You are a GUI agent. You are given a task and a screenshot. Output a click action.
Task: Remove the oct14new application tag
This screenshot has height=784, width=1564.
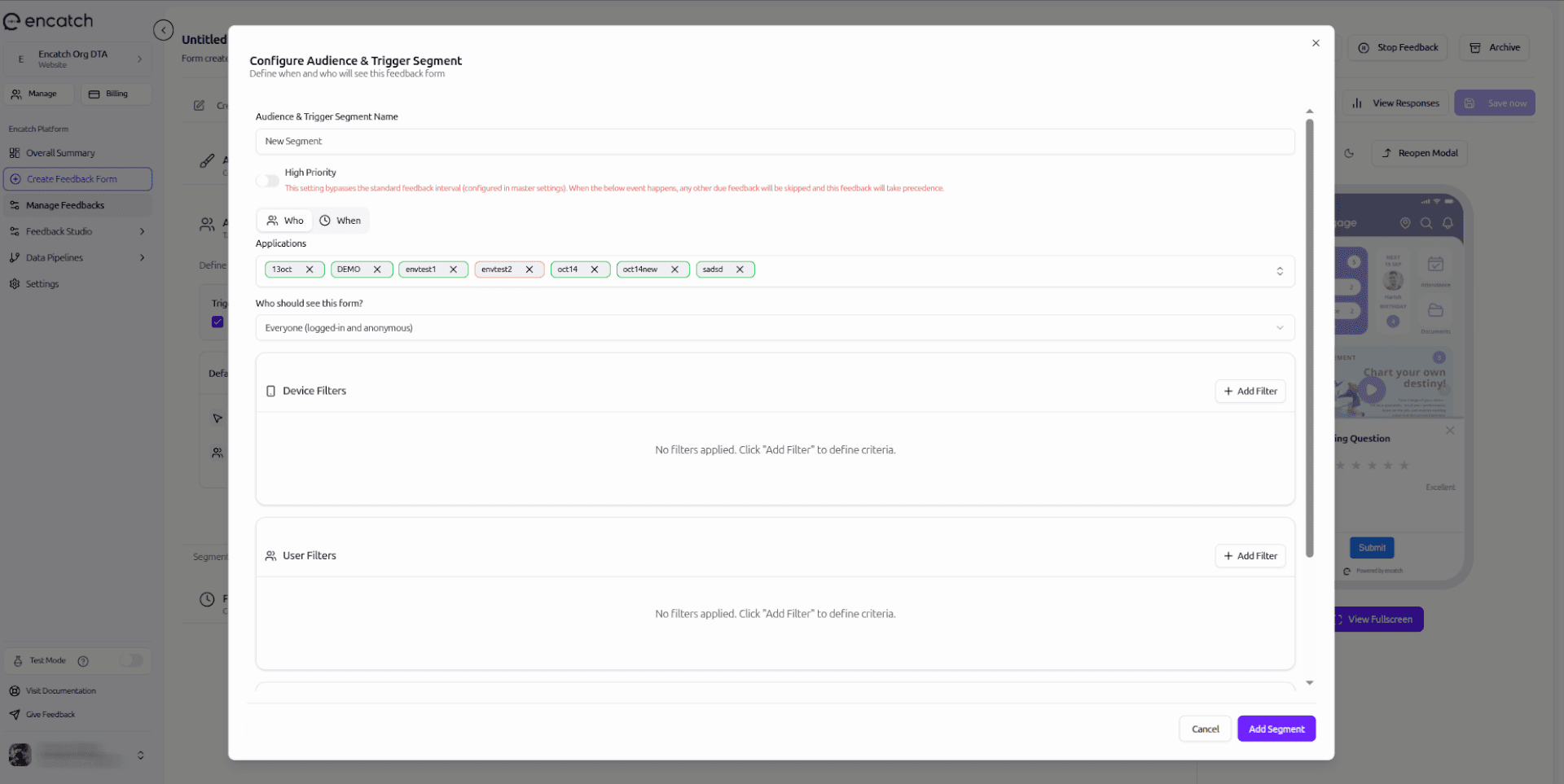point(674,269)
